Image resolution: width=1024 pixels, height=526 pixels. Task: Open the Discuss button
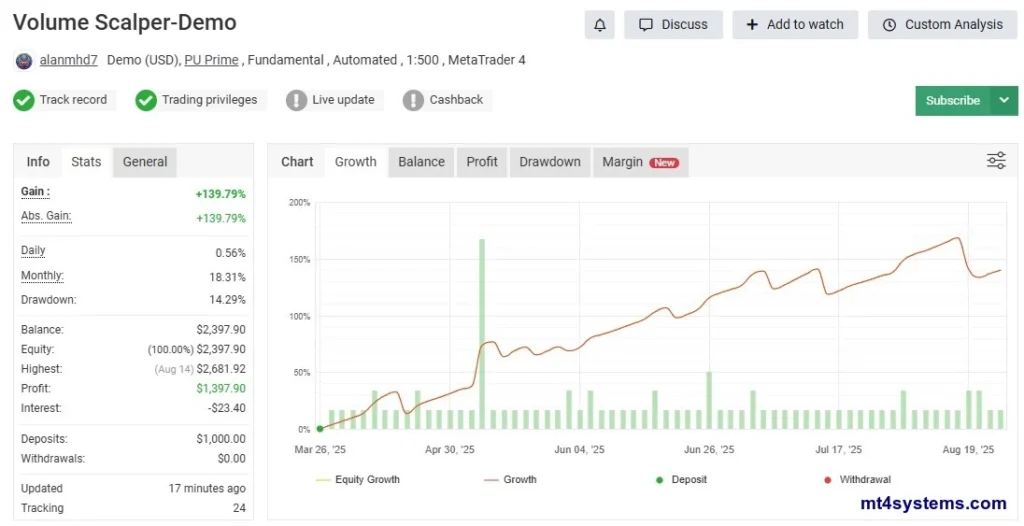(673, 25)
